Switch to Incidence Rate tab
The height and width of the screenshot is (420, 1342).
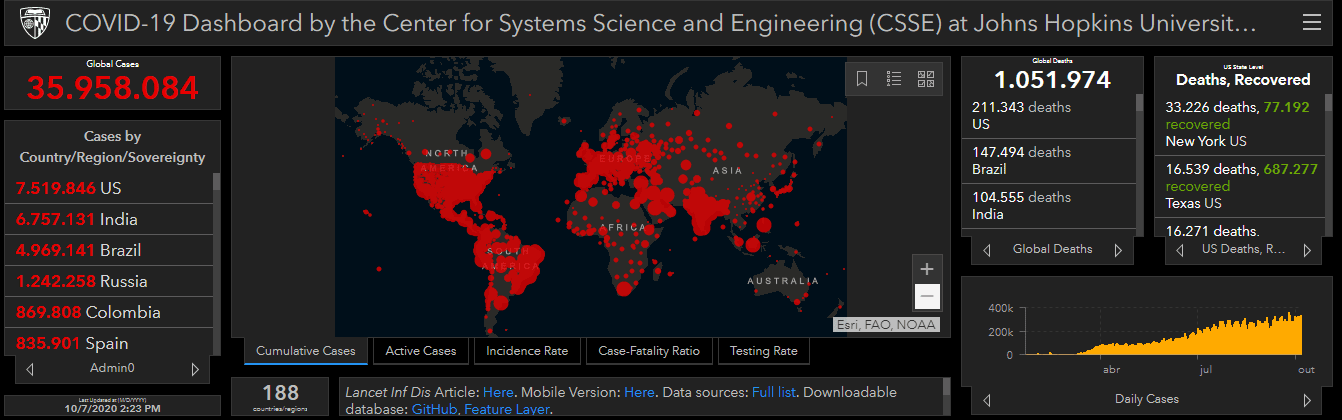527,351
